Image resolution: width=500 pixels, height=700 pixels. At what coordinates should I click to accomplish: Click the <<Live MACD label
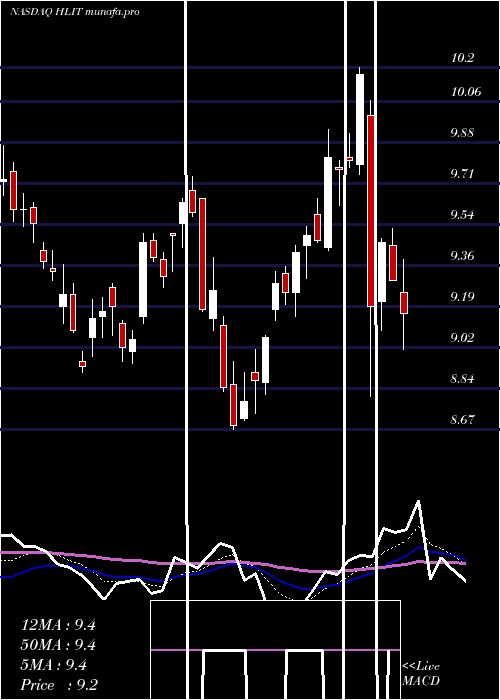[421, 674]
